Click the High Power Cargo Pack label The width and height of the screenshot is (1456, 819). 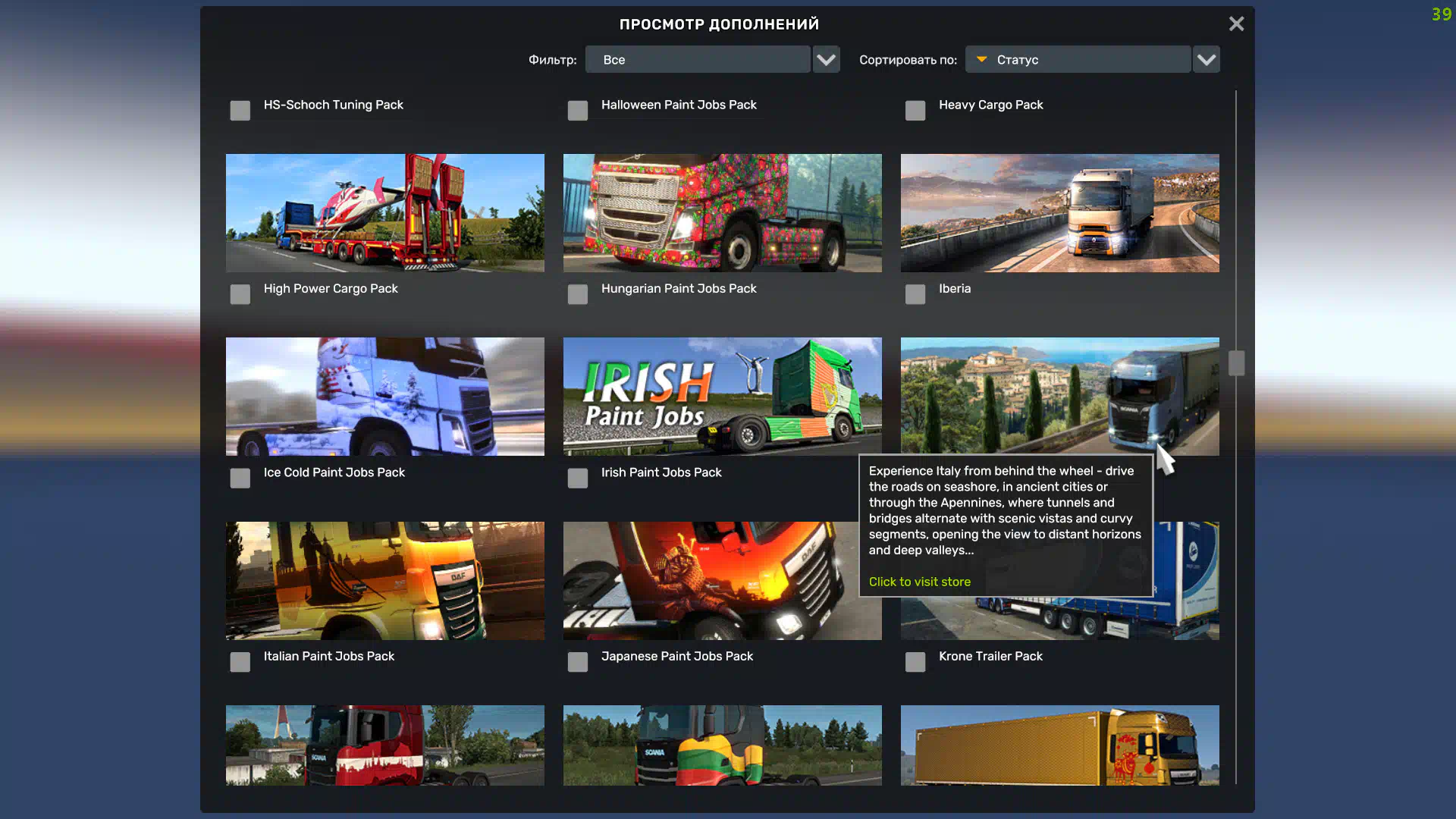[x=331, y=288]
